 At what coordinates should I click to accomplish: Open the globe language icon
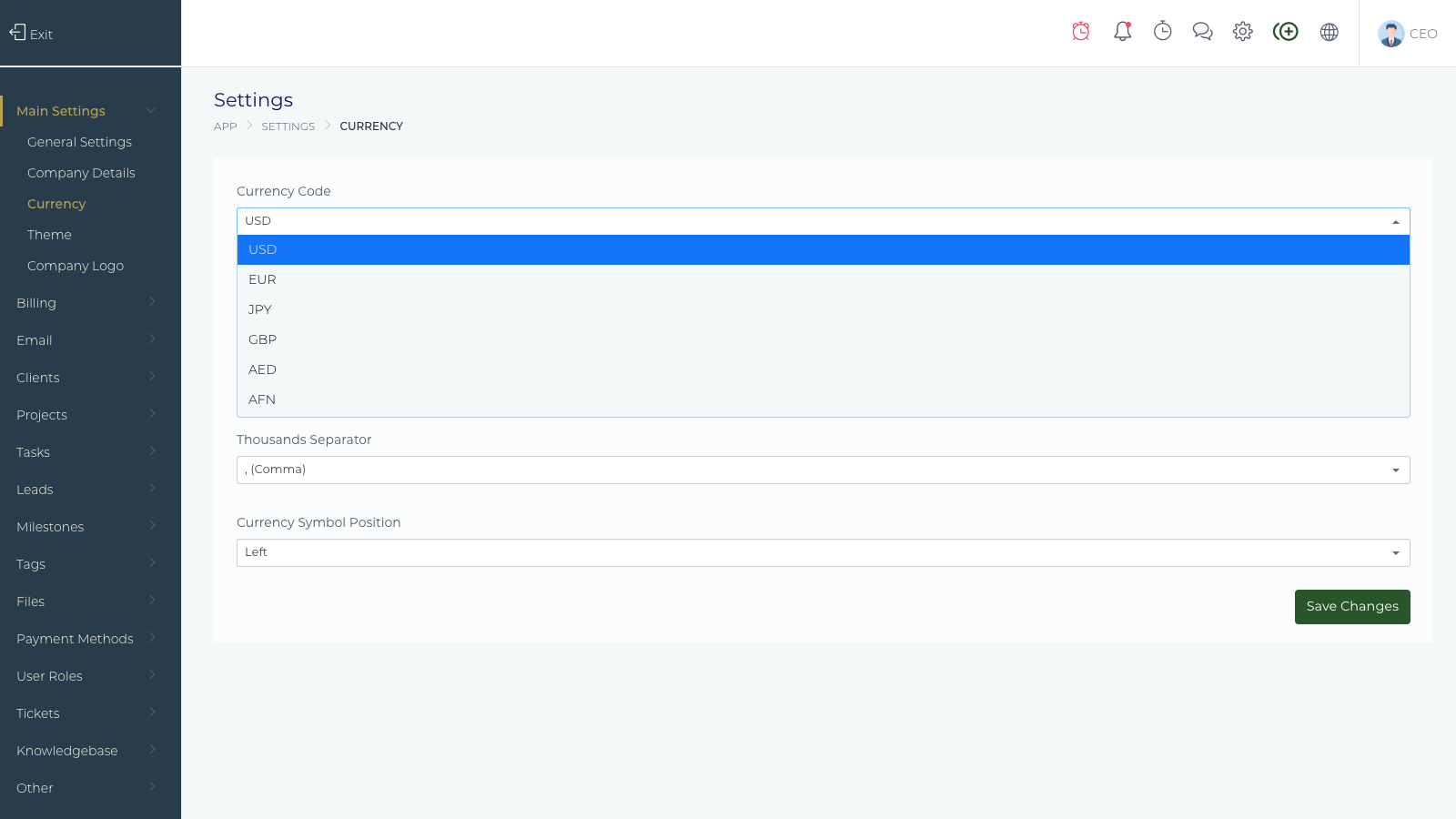(1329, 32)
